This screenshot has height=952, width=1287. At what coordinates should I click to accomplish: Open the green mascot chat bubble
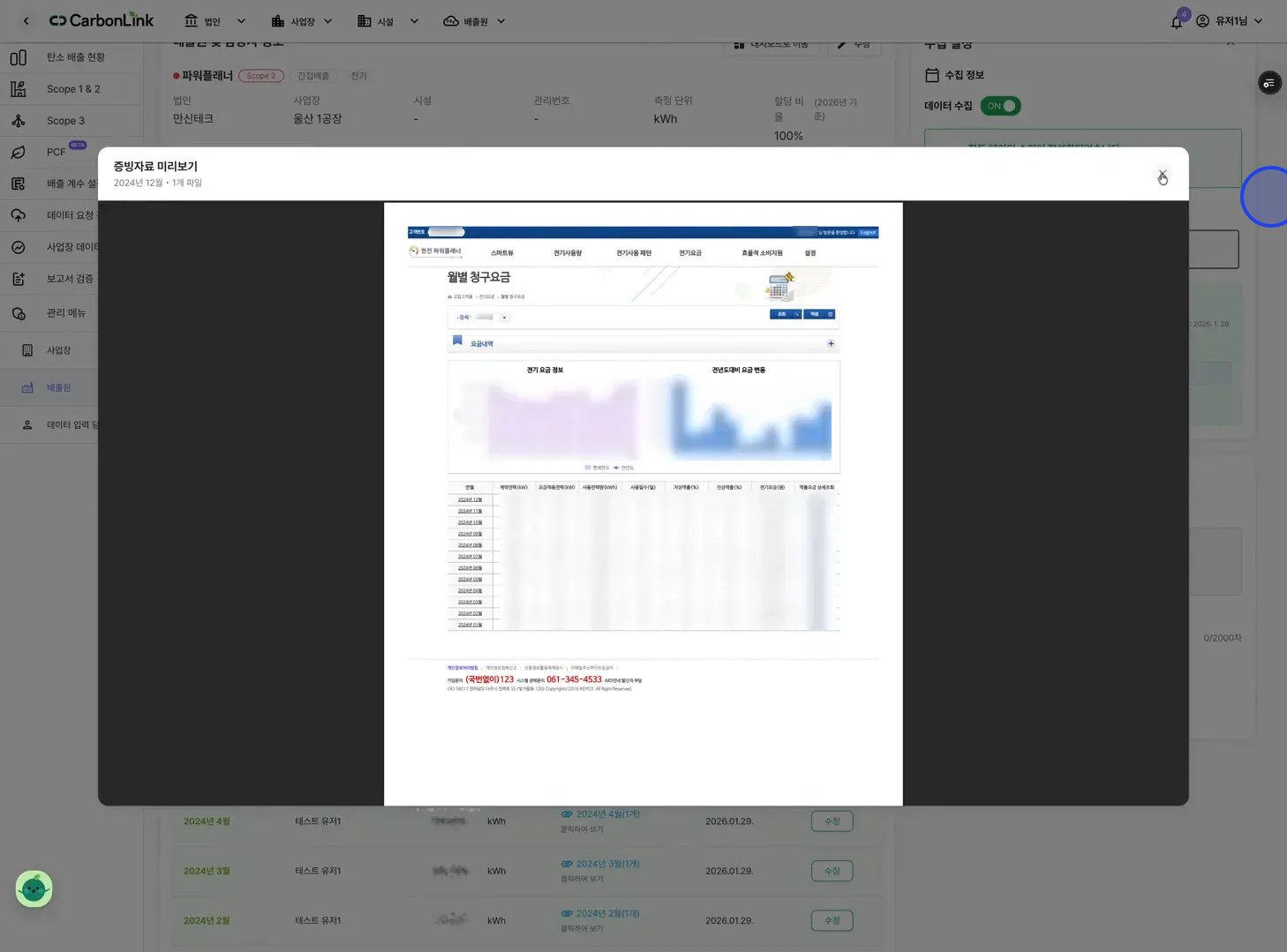tap(34, 888)
